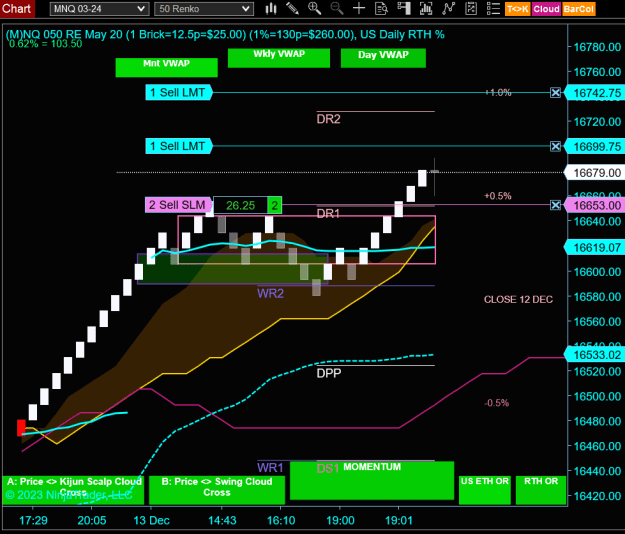Toggle the Cloud button
Image resolution: width=625 pixels, height=534 pixels.
click(x=546, y=9)
